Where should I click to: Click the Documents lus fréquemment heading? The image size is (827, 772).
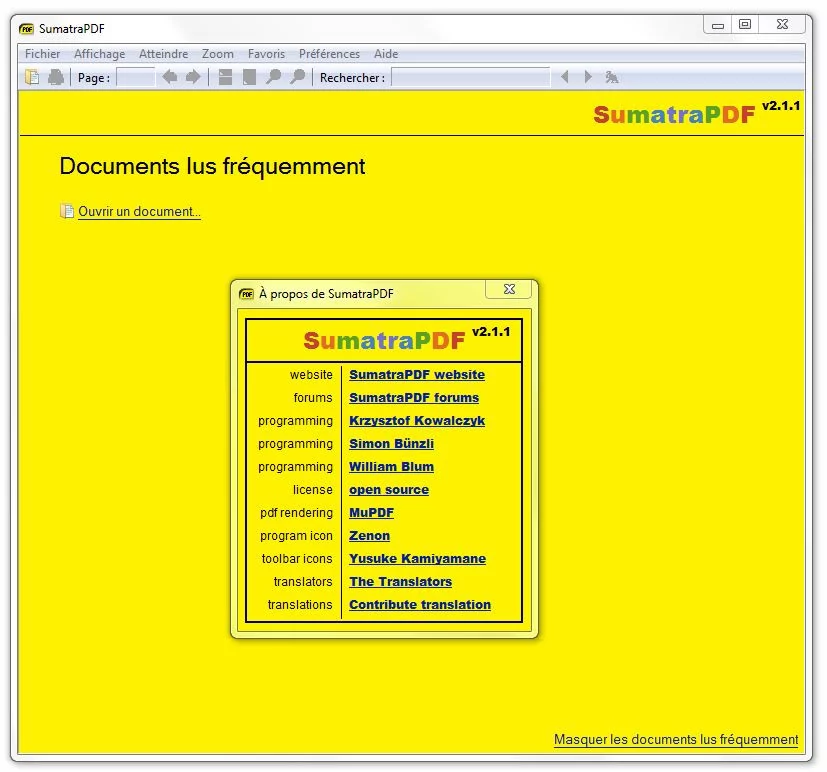coord(213,166)
